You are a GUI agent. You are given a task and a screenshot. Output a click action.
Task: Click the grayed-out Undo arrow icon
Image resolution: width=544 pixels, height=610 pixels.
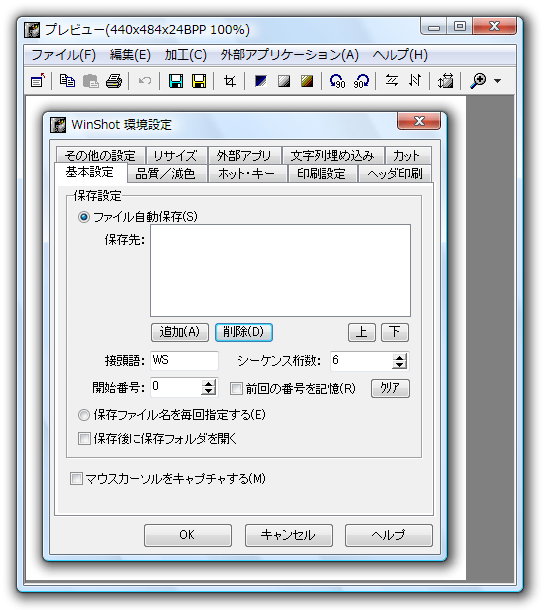[145, 81]
